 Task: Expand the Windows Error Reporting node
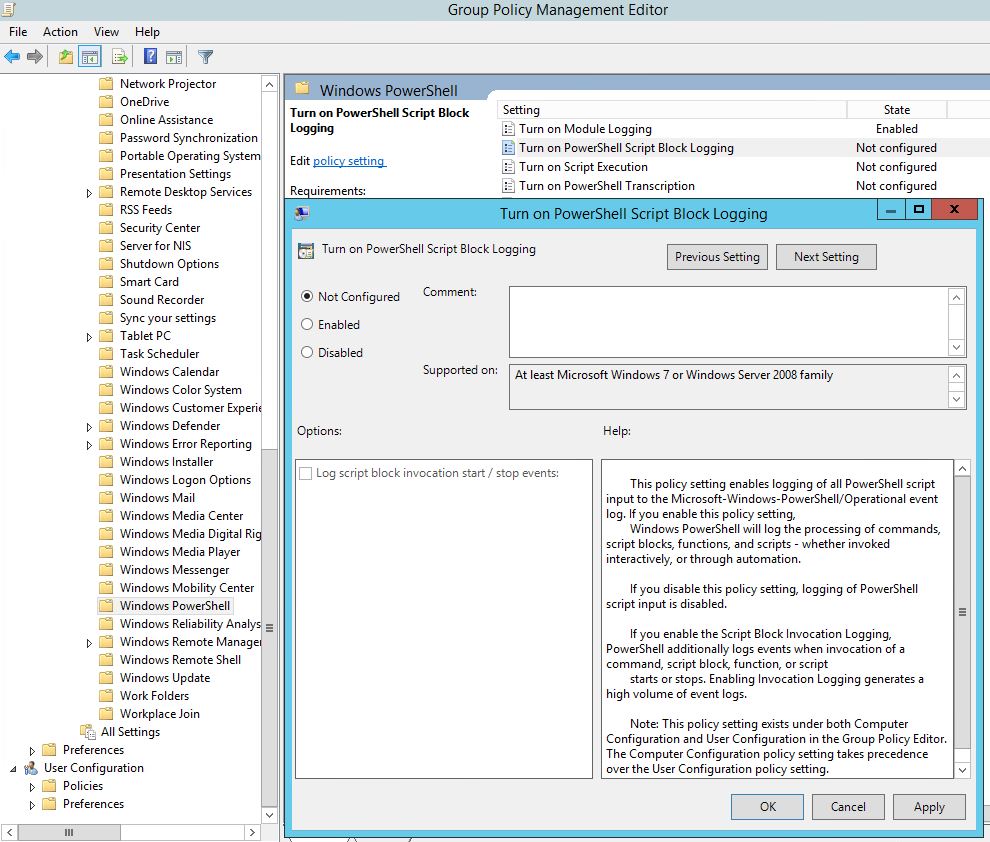pyautogui.click(x=89, y=444)
